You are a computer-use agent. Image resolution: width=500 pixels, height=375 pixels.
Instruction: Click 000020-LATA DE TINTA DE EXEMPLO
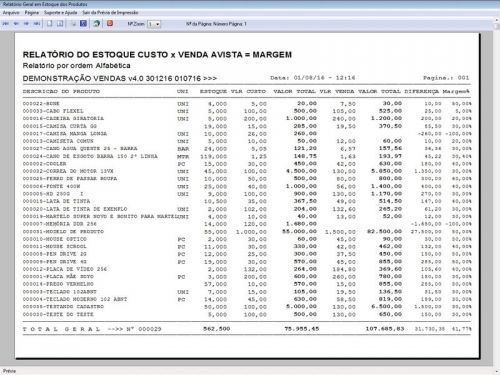coord(247,209)
